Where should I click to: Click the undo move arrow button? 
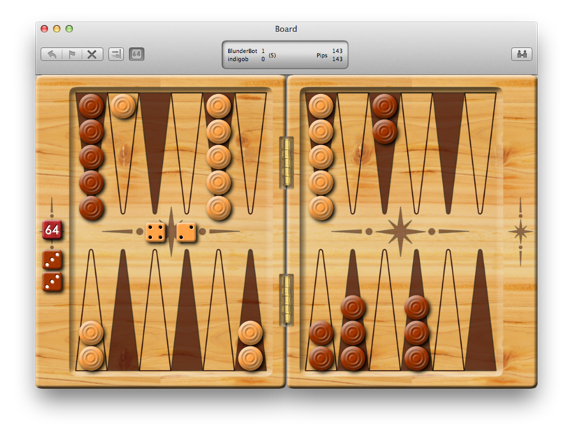tap(52, 54)
